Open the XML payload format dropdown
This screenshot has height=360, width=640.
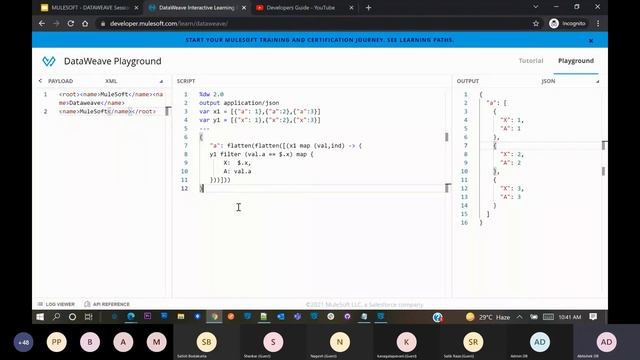[x=134, y=81]
